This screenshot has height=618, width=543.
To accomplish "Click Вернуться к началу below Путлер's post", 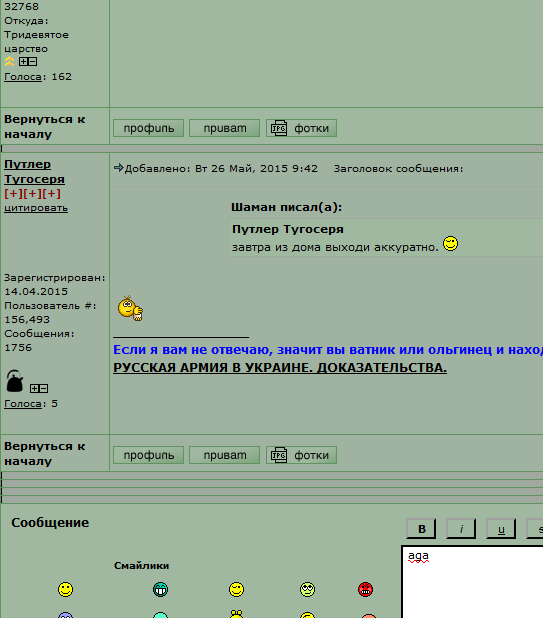I will (45, 454).
